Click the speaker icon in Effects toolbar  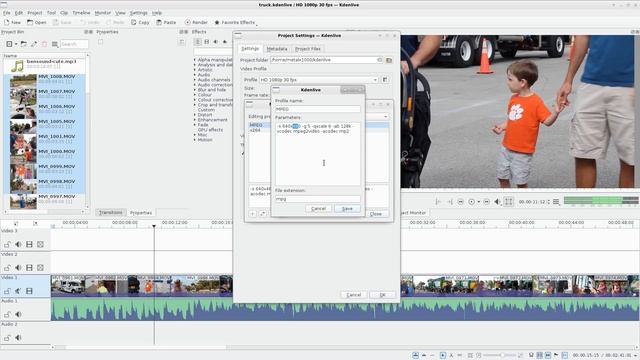pos(216,42)
